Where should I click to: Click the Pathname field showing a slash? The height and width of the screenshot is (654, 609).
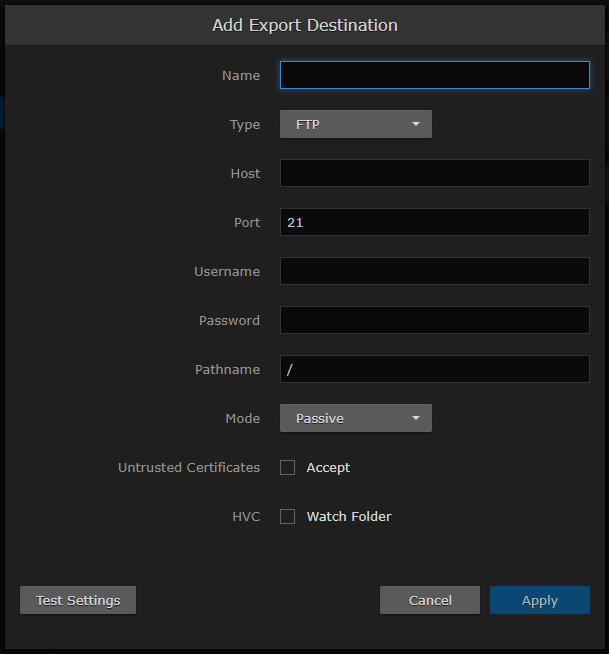click(434, 369)
